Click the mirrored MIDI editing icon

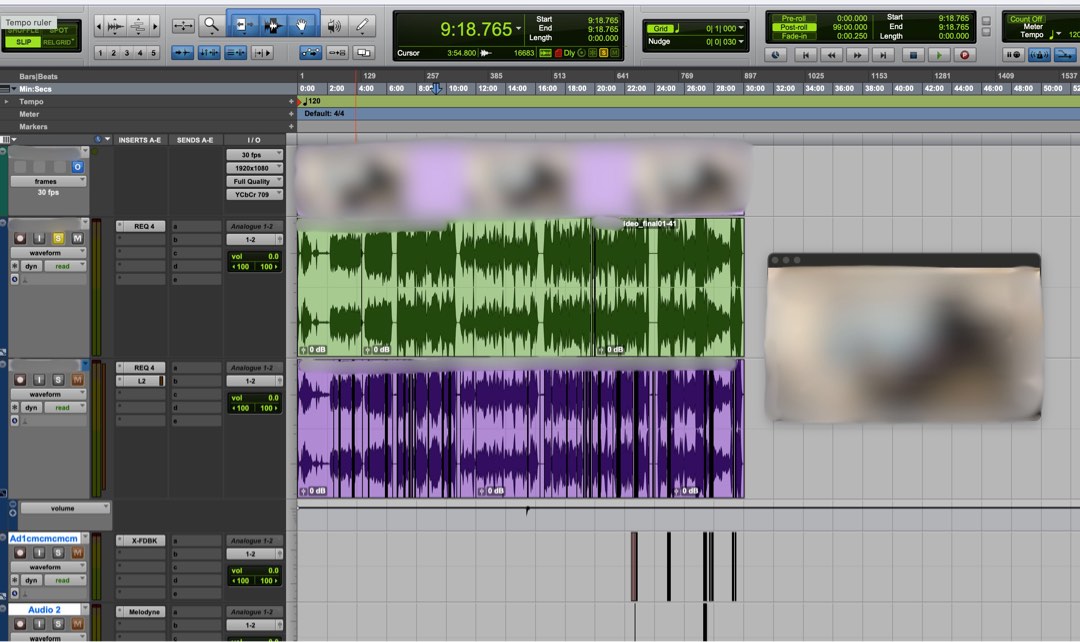click(x=337, y=52)
